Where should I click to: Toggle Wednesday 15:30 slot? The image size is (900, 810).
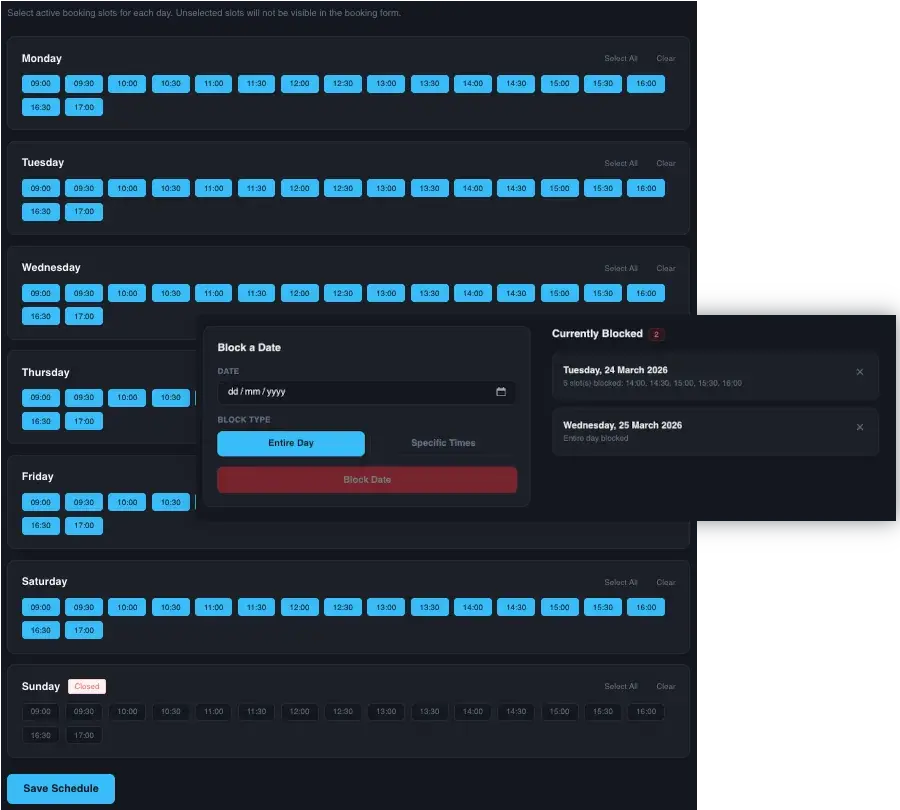603,293
